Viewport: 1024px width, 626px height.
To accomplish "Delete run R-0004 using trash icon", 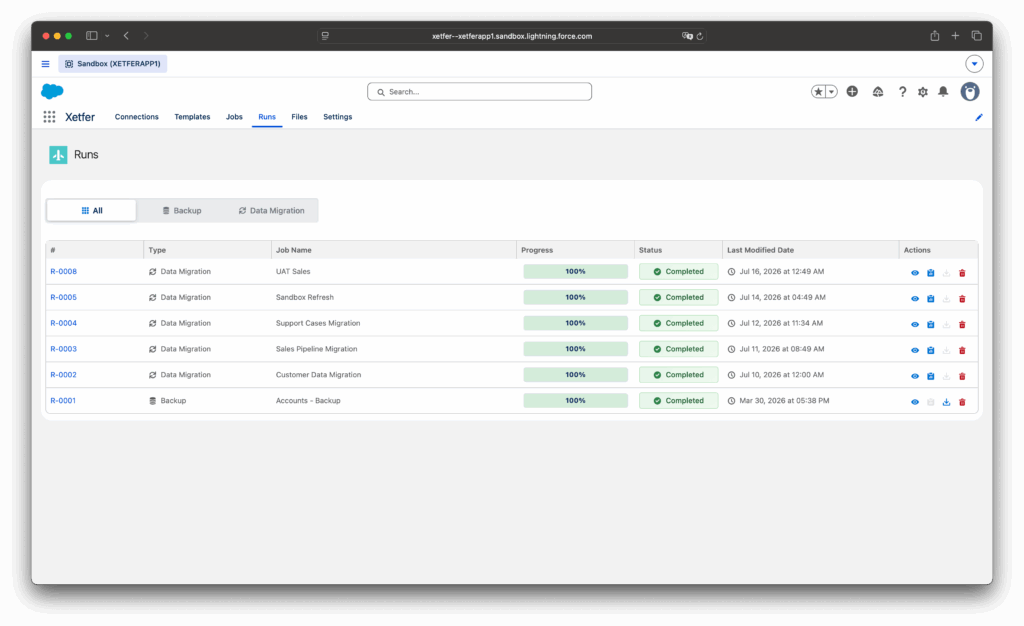I will coord(962,324).
